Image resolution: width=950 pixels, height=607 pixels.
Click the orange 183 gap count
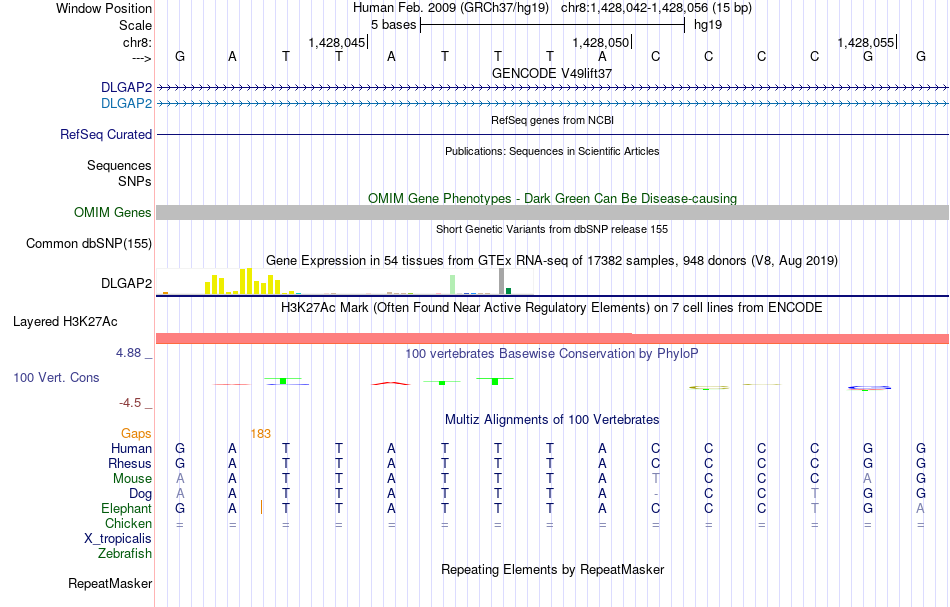pyautogui.click(x=261, y=434)
